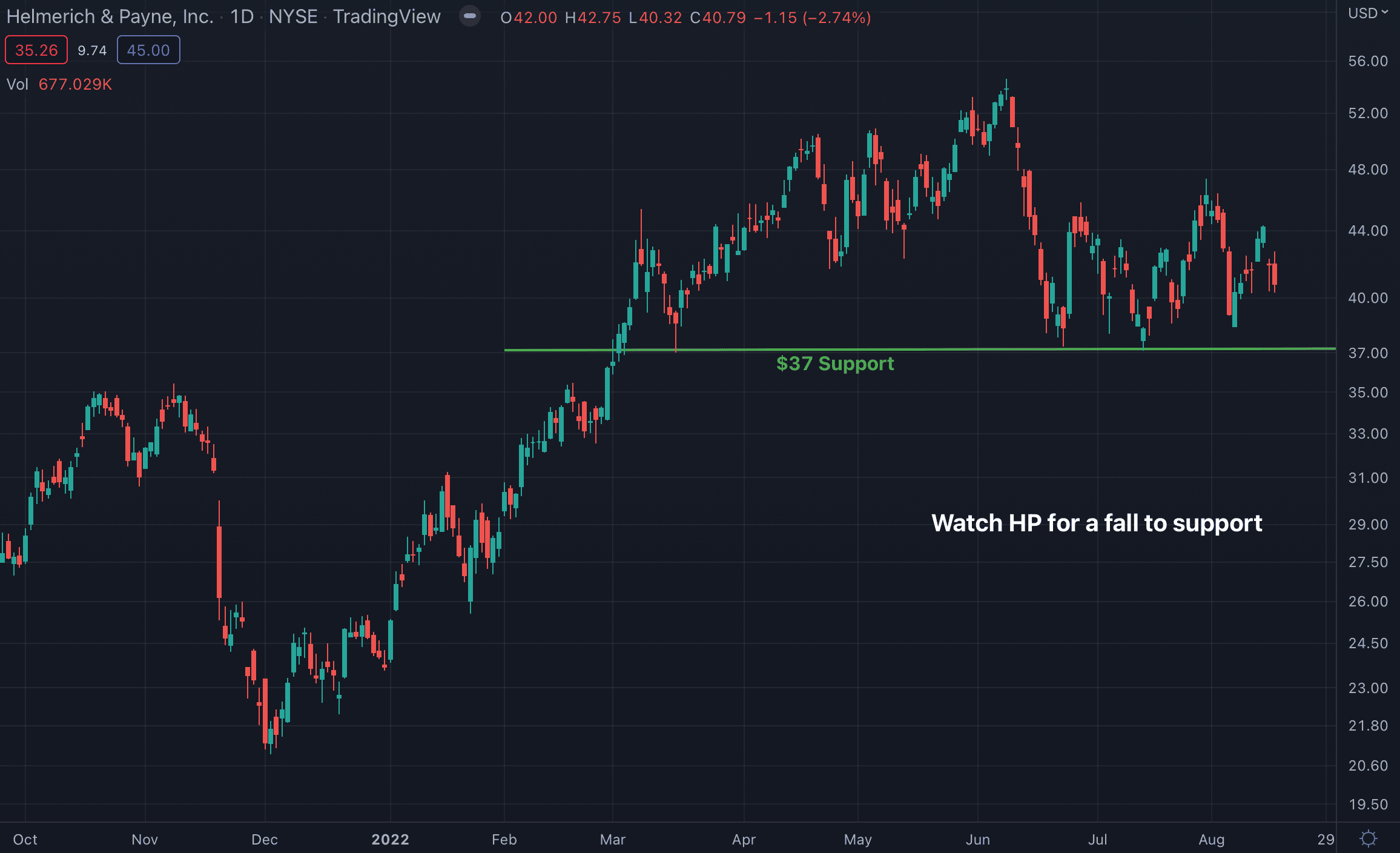Click the NYSE exchange label
Viewport: 1400px width, 853px height.
293,17
